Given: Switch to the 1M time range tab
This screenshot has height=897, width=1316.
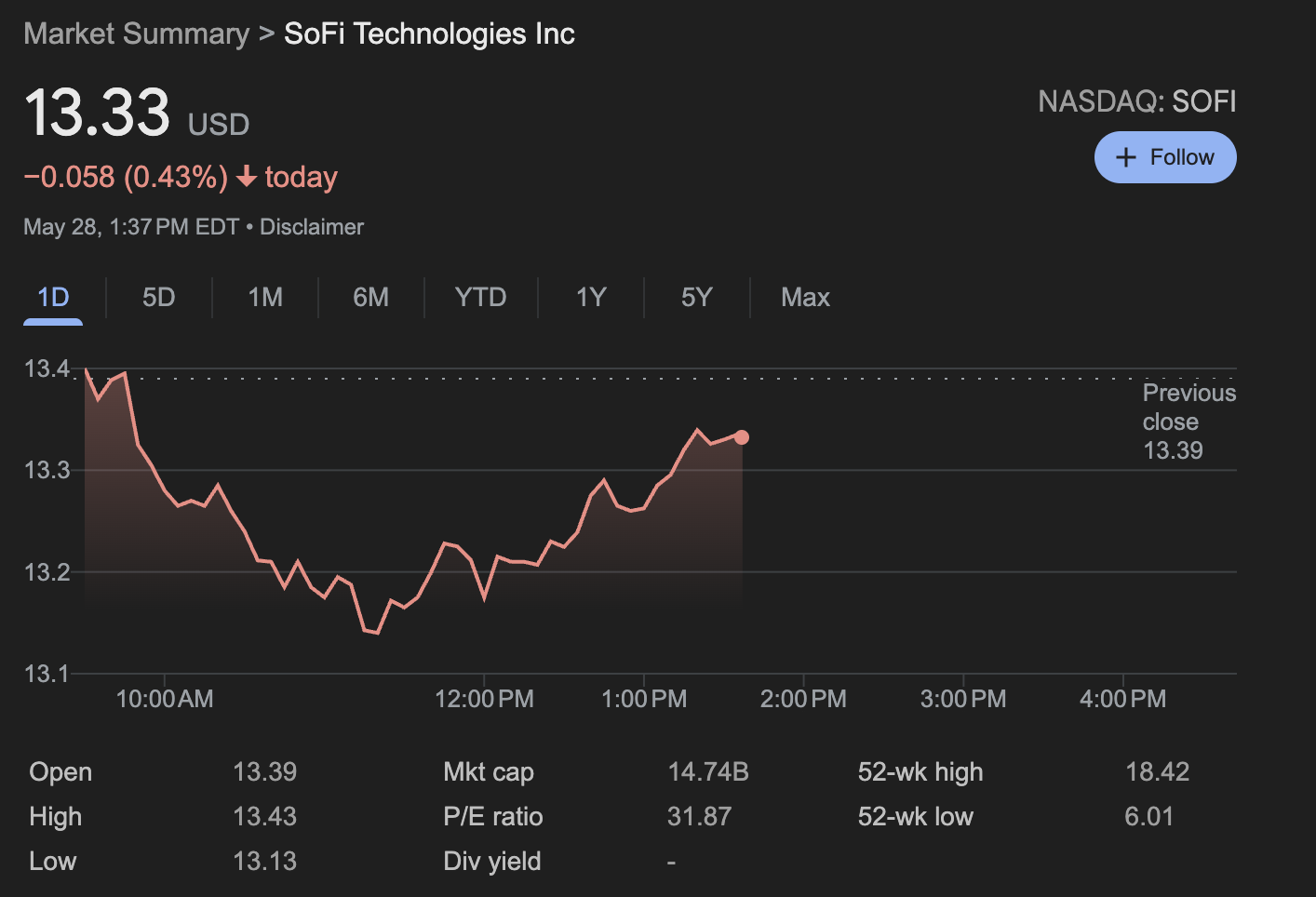Looking at the screenshot, I should (x=265, y=297).
